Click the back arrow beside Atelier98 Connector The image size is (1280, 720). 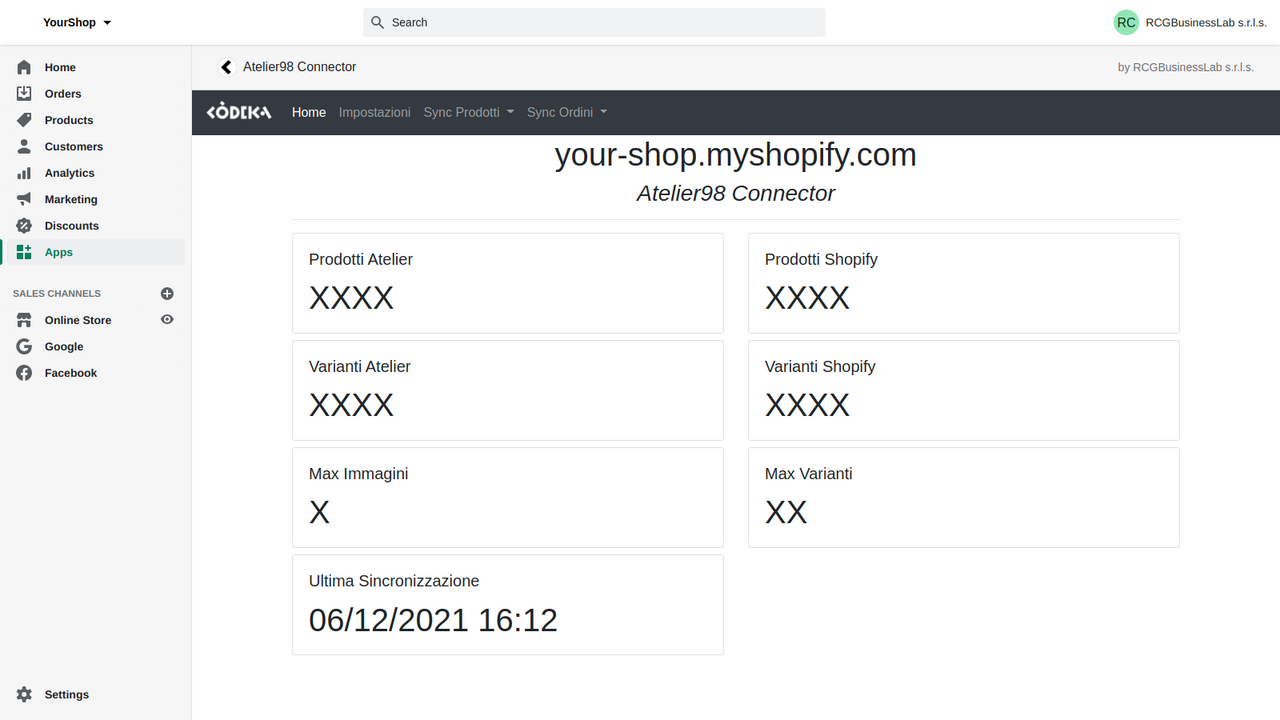coord(226,67)
